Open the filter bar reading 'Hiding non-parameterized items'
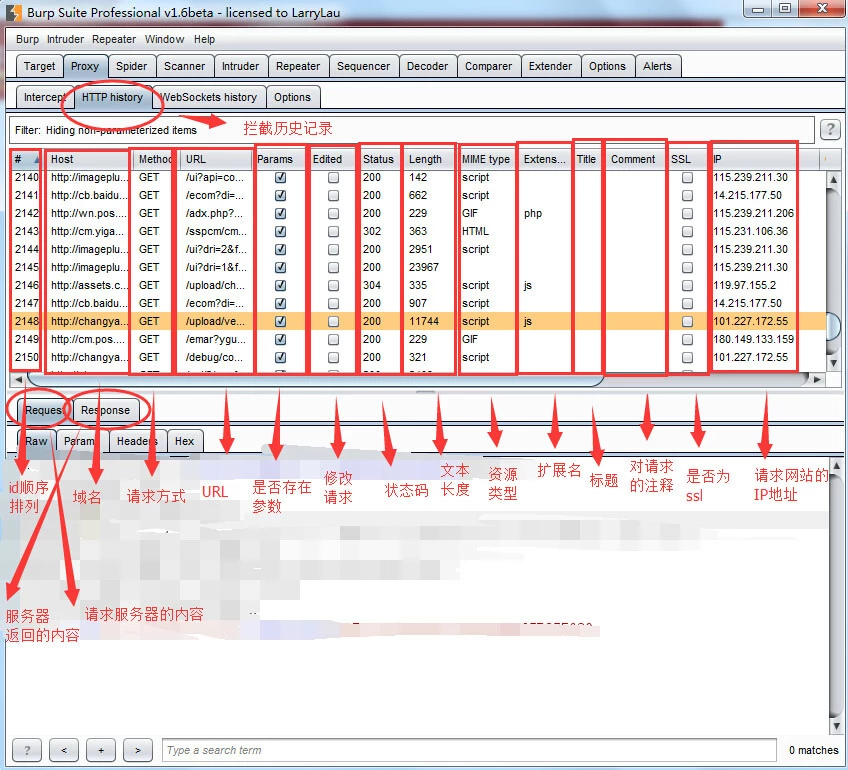This screenshot has height=770, width=848. (x=412, y=130)
